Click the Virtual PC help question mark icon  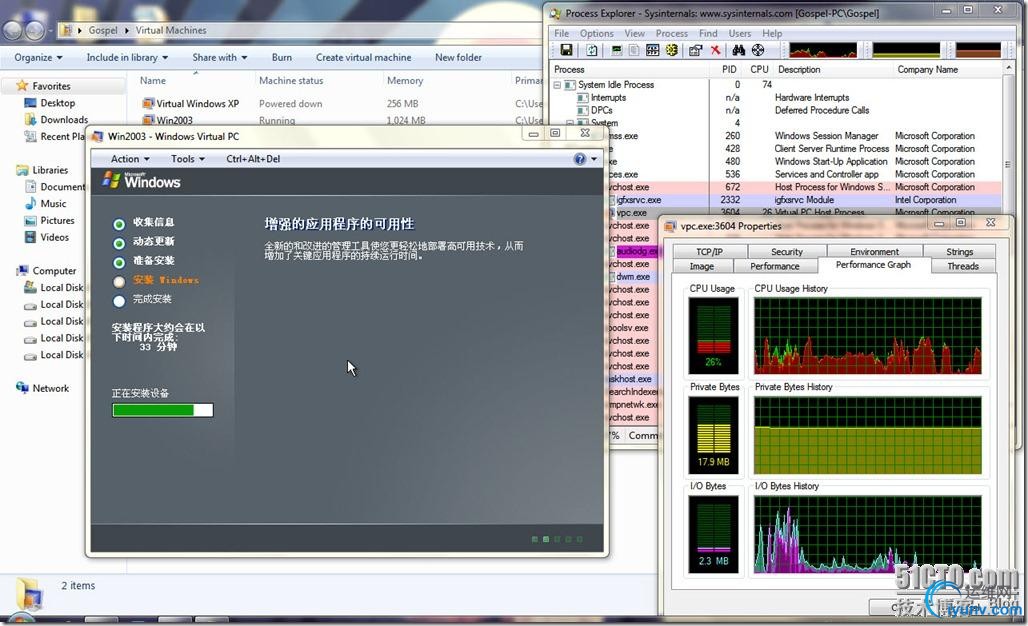point(580,159)
